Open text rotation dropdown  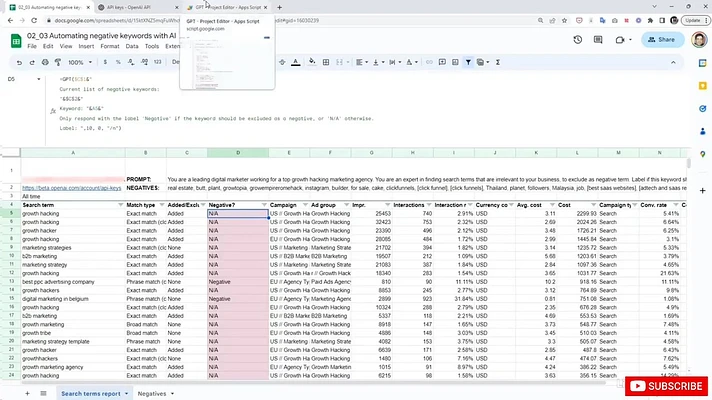pyautogui.click(x=411, y=62)
